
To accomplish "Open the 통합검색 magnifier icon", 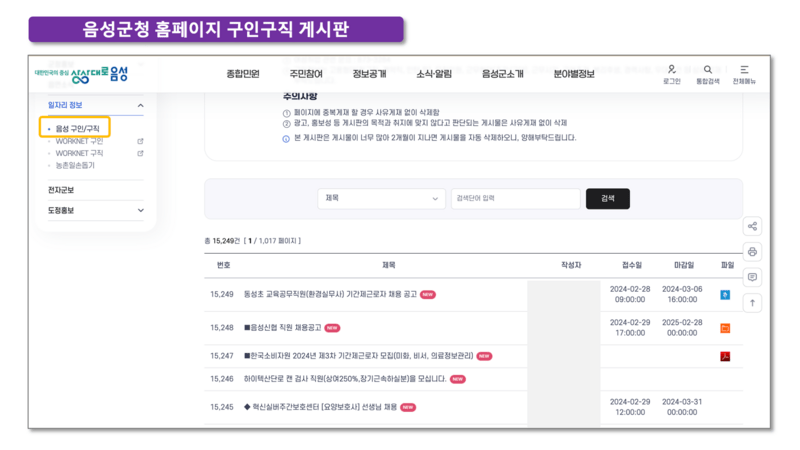I will click(x=708, y=69).
